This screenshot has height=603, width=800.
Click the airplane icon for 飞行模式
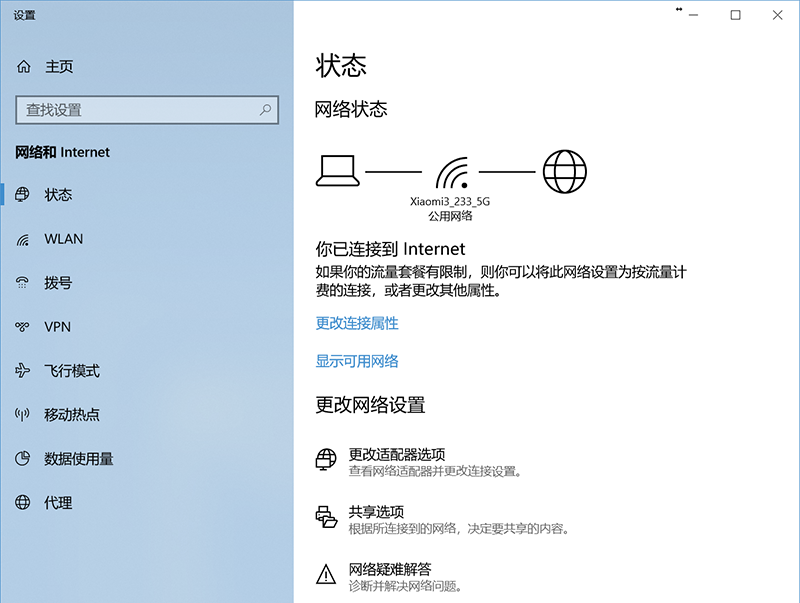(22, 370)
